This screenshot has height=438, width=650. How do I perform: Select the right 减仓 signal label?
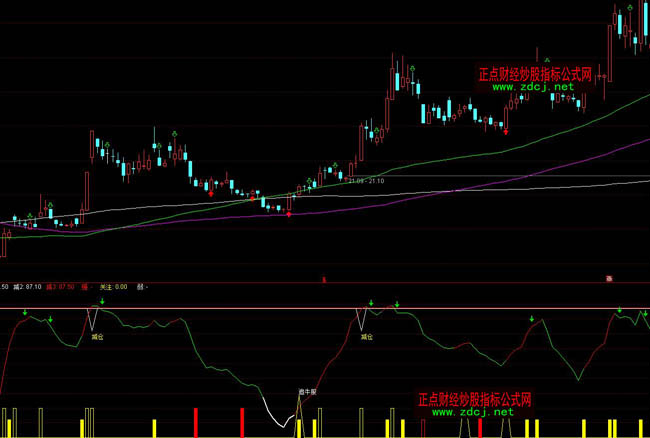[367, 338]
